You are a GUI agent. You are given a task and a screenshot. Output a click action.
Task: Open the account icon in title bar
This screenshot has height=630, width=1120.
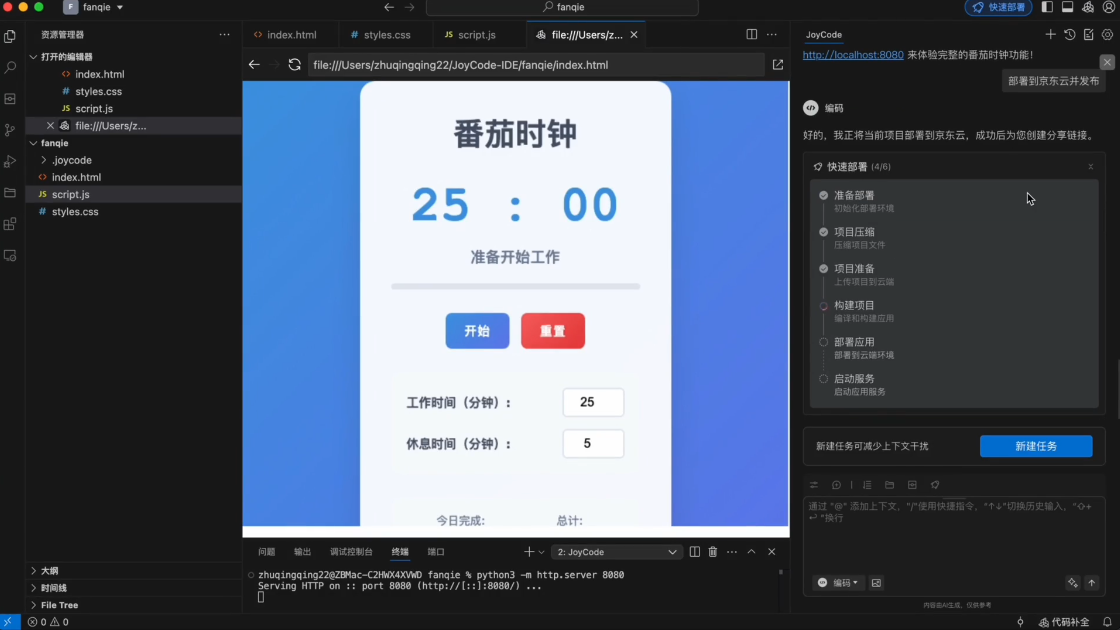1109,7
